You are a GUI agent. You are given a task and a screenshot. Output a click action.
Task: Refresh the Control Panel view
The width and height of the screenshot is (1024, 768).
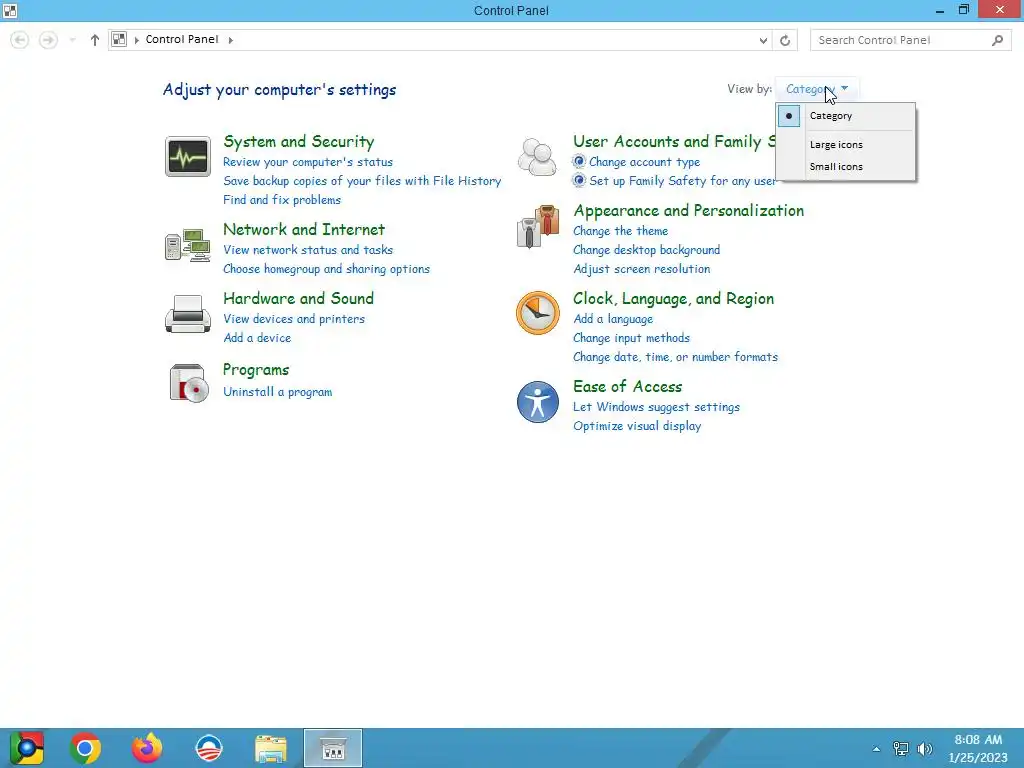pos(785,40)
